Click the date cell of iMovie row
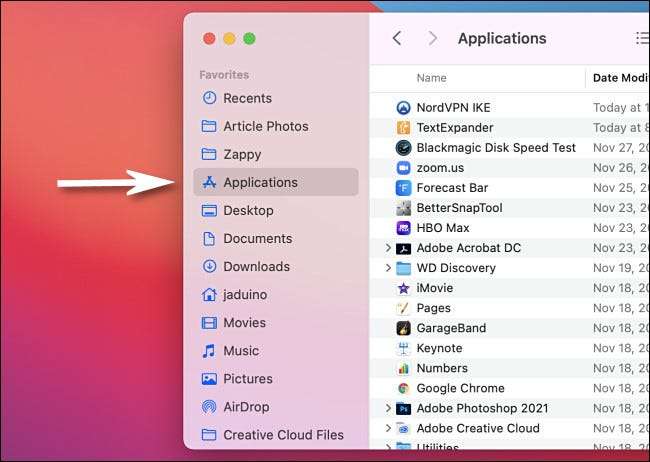Image resolution: width=650 pixels, height=462 pixels. point(621,288)
